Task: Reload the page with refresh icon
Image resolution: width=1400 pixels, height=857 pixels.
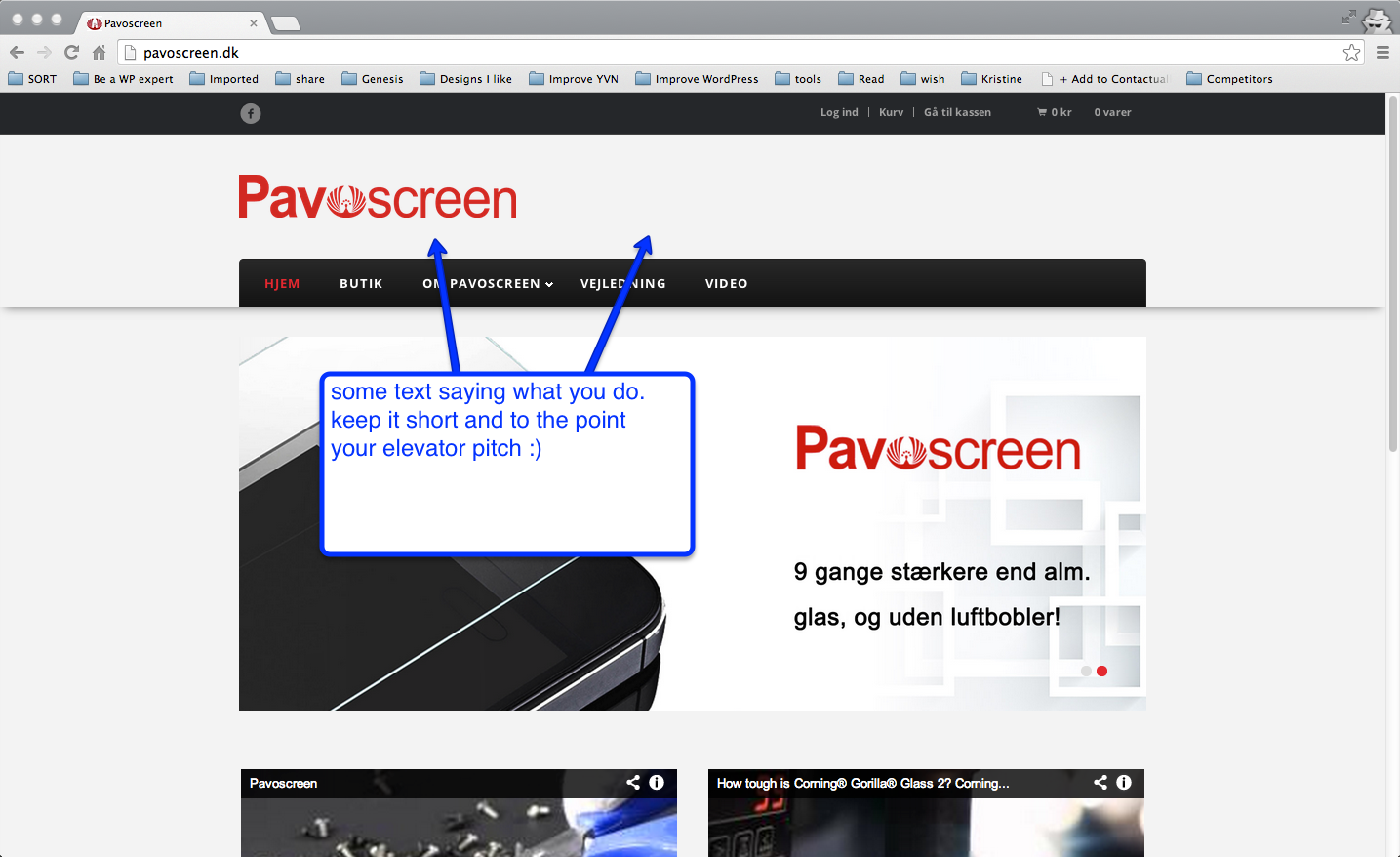Action: 71,52
